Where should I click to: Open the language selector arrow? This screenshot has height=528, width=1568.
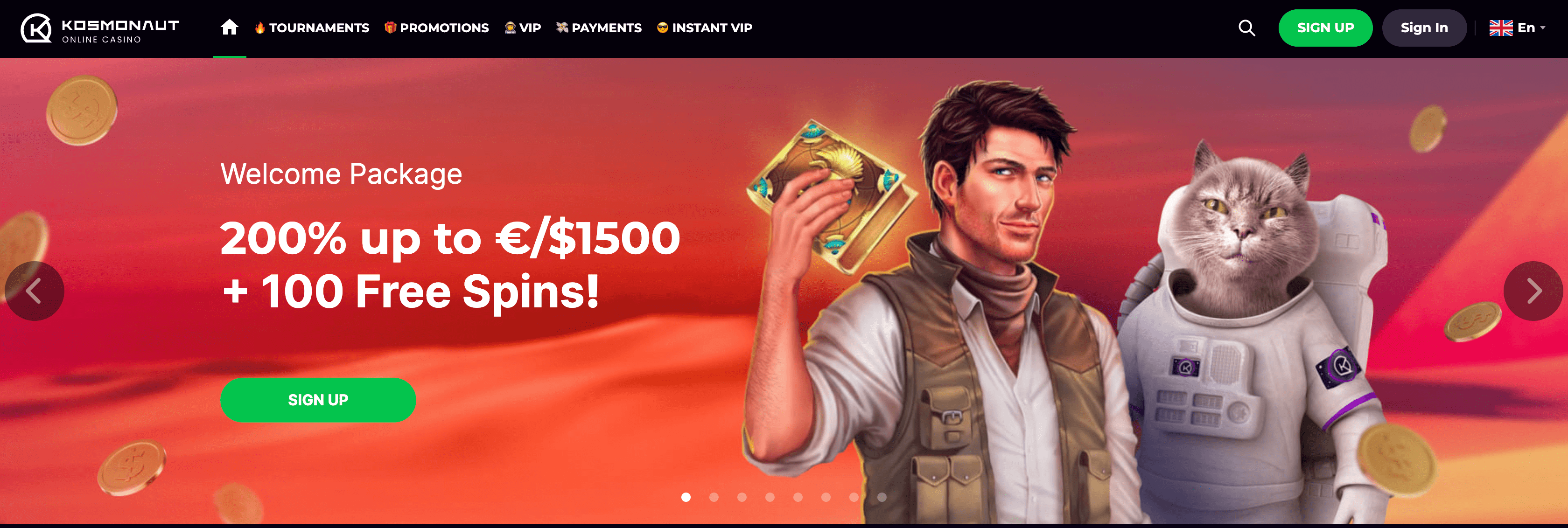[x=1542, y=28]
